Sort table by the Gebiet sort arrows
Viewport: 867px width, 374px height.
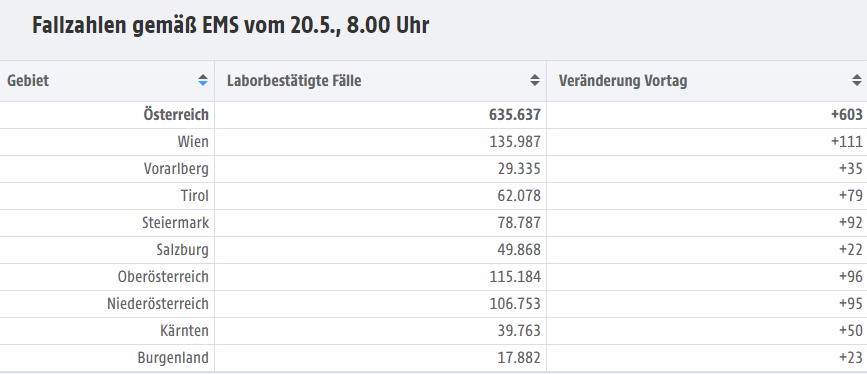(x=203, y=81)
